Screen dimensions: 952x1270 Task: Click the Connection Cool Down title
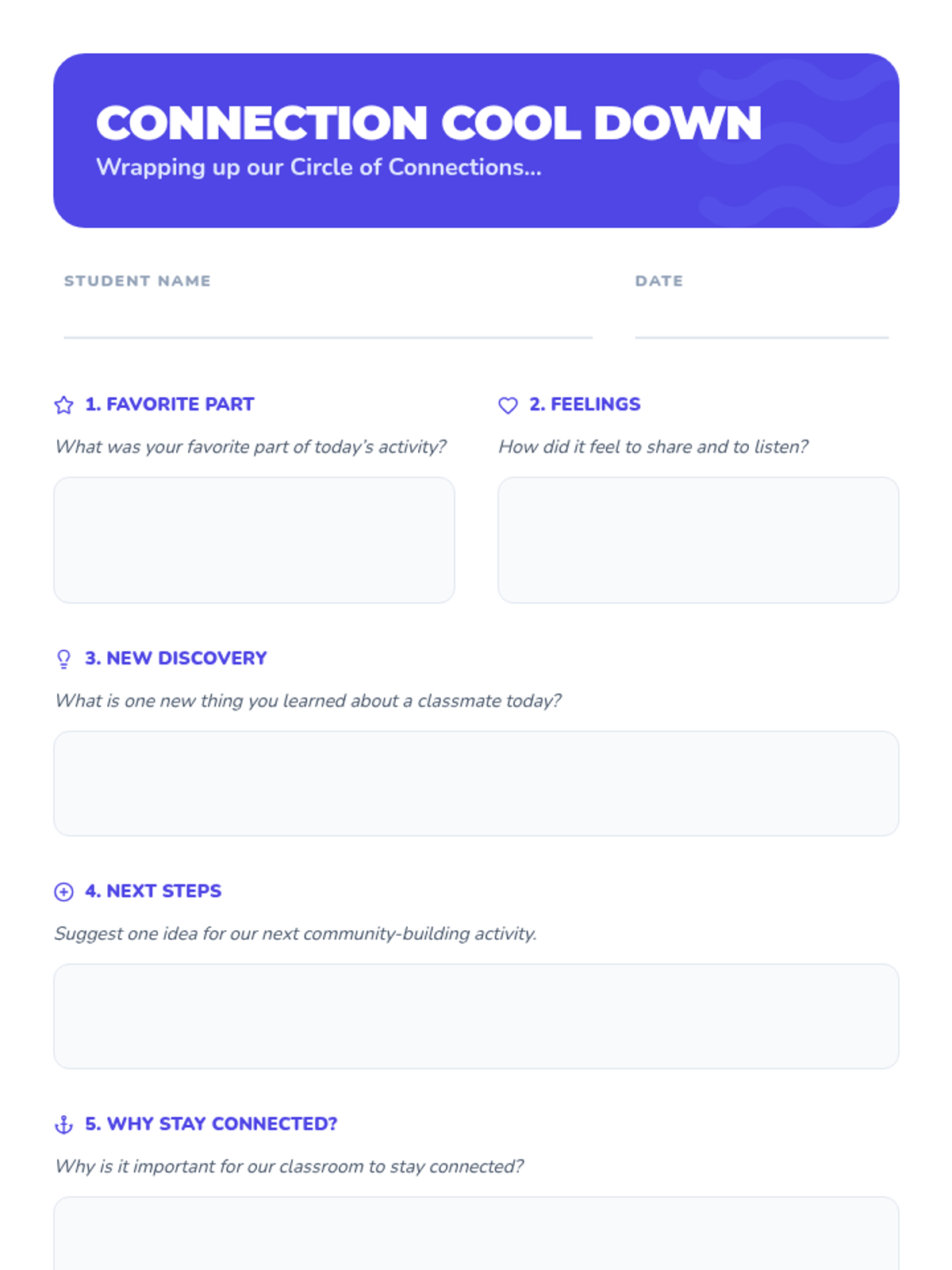[428, 123]
